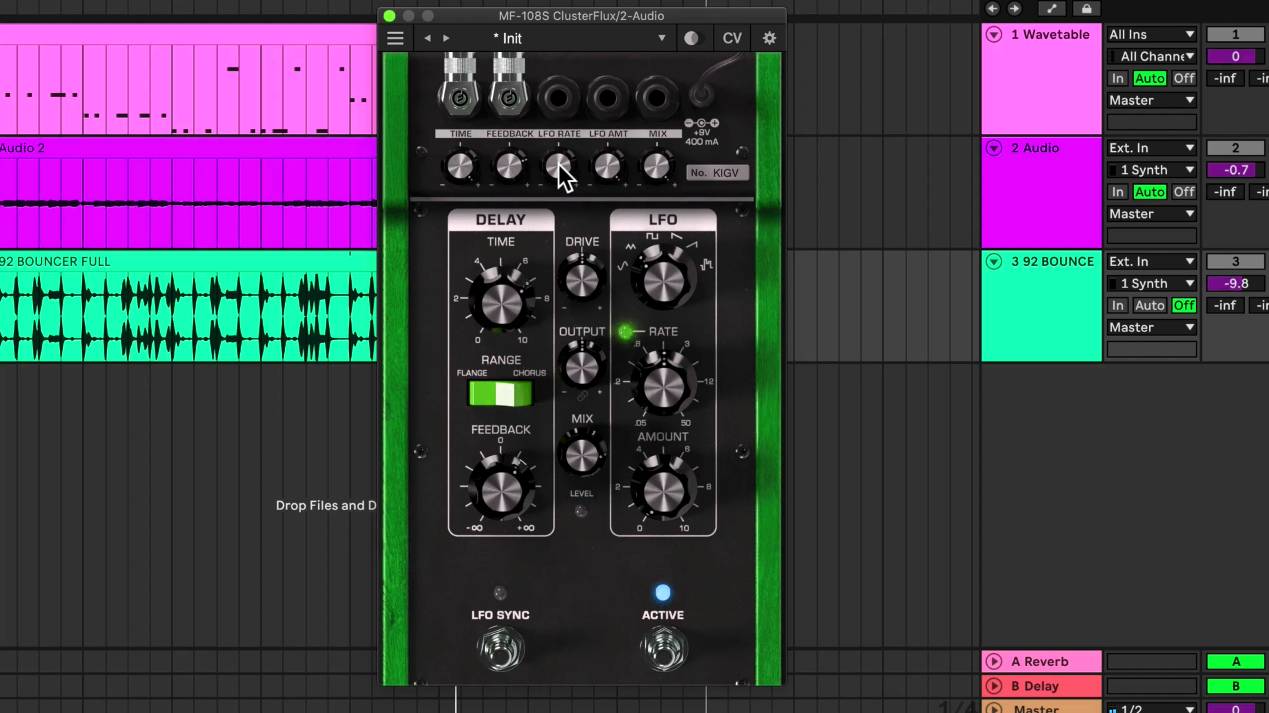This screenshot has width=1269, height=713.
Task: Open the All Channels dropdown on Wavetable
Action: 1151,56
